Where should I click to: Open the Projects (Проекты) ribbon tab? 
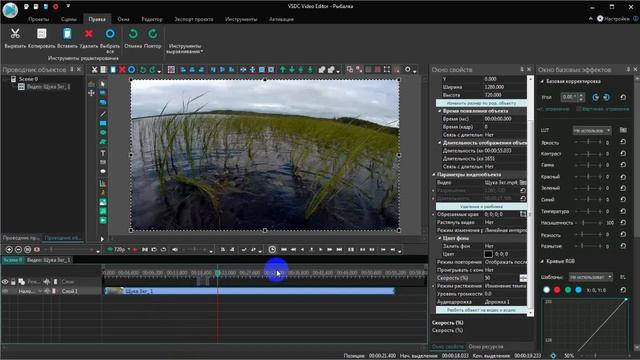(x=39, y=19)
